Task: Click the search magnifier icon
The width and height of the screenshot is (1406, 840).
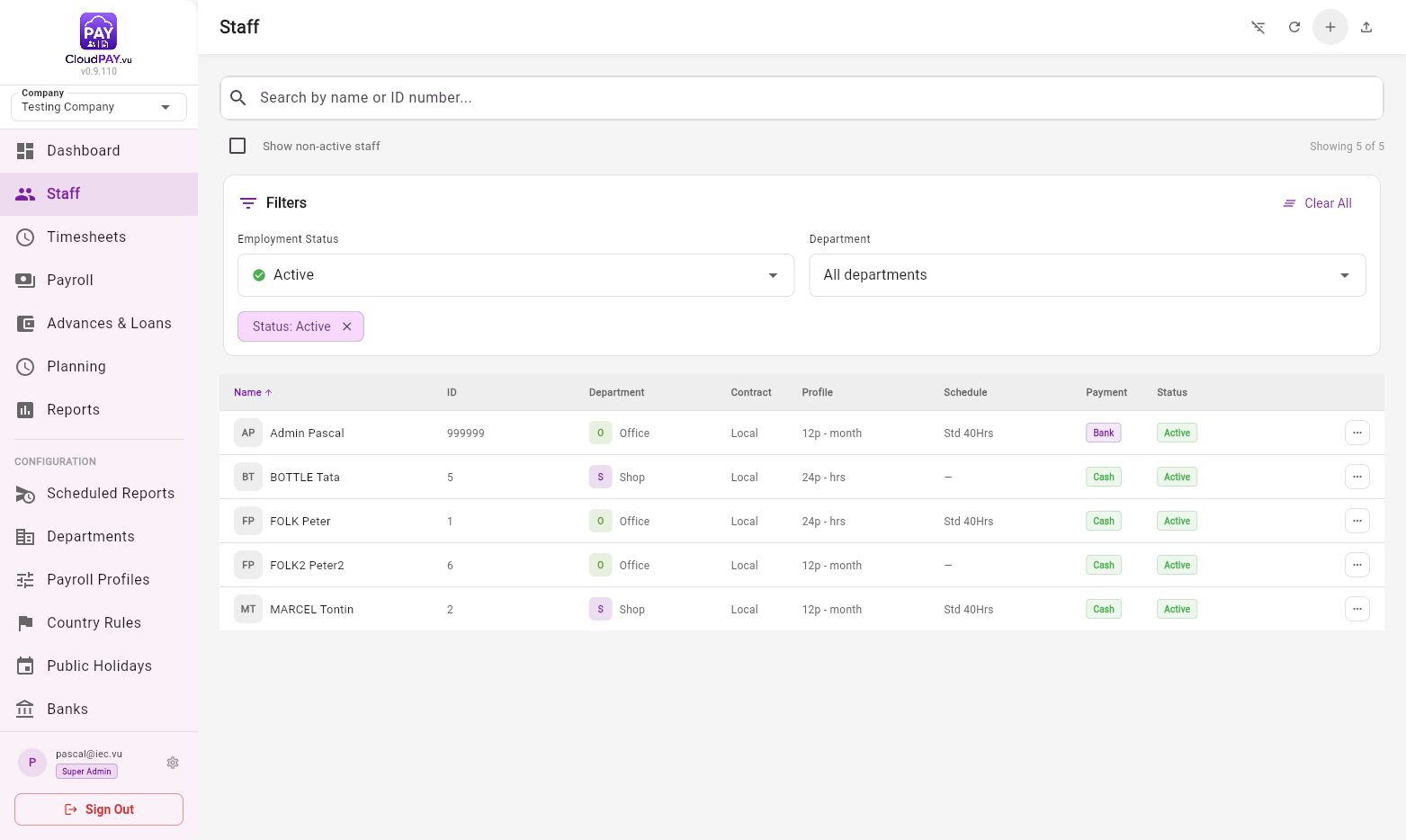Action: [x=238, y=97]
